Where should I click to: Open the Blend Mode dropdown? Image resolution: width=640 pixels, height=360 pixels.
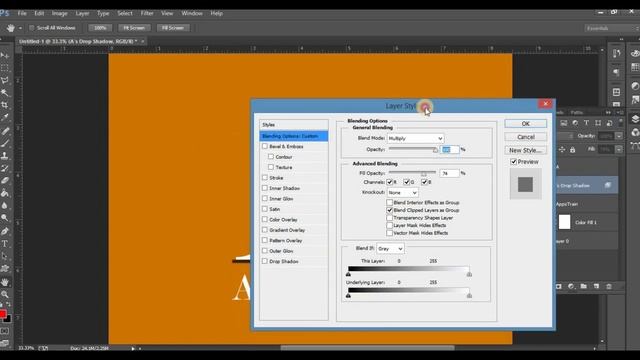pos(415,138)
